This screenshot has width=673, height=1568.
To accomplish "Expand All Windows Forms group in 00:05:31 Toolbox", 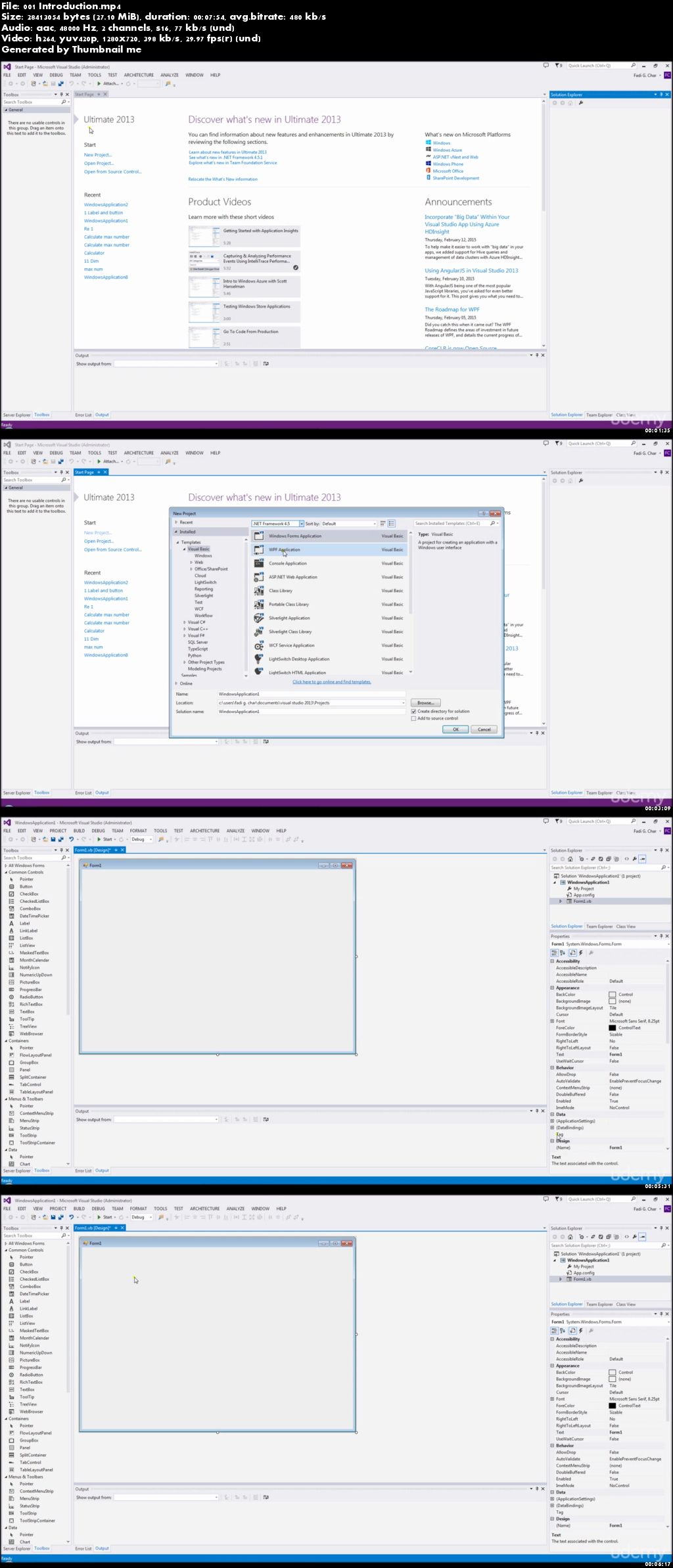I will coord(6,865).
